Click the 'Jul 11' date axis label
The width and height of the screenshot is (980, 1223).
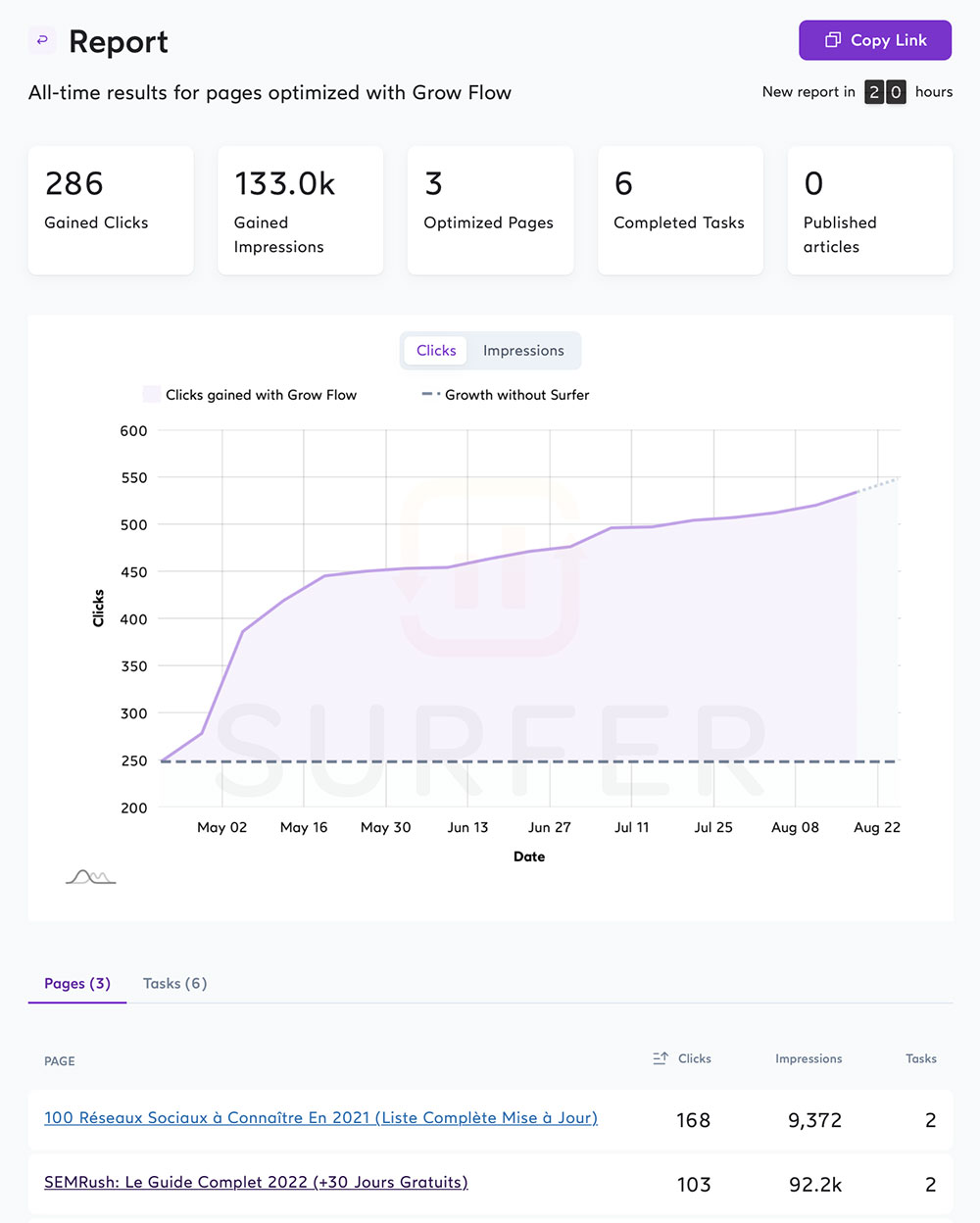[x=631, y=827]
